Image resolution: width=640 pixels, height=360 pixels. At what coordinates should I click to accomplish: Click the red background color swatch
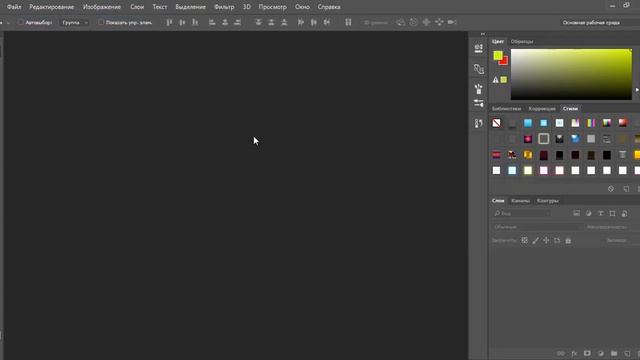point(505,62)
